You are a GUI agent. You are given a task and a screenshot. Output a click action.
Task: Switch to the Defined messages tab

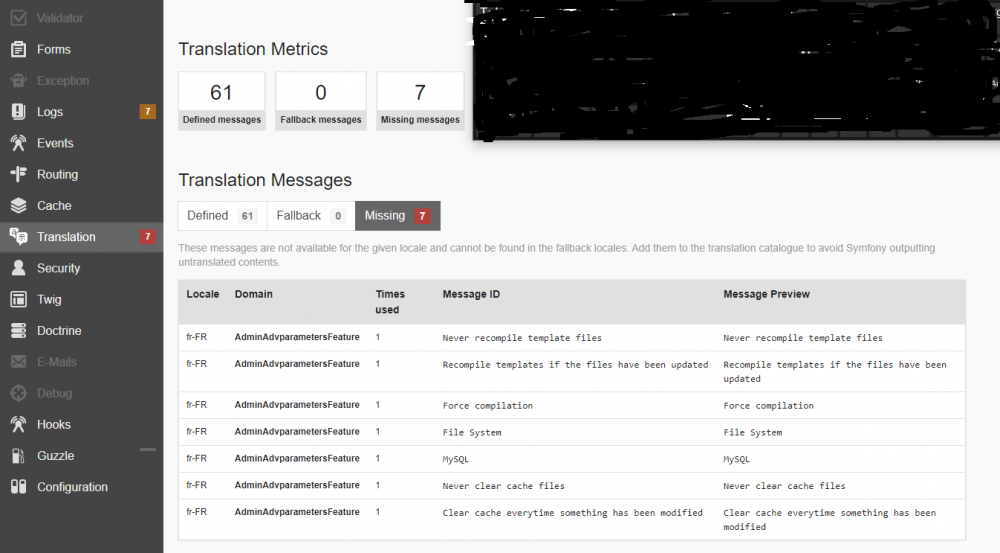[222, 216]
